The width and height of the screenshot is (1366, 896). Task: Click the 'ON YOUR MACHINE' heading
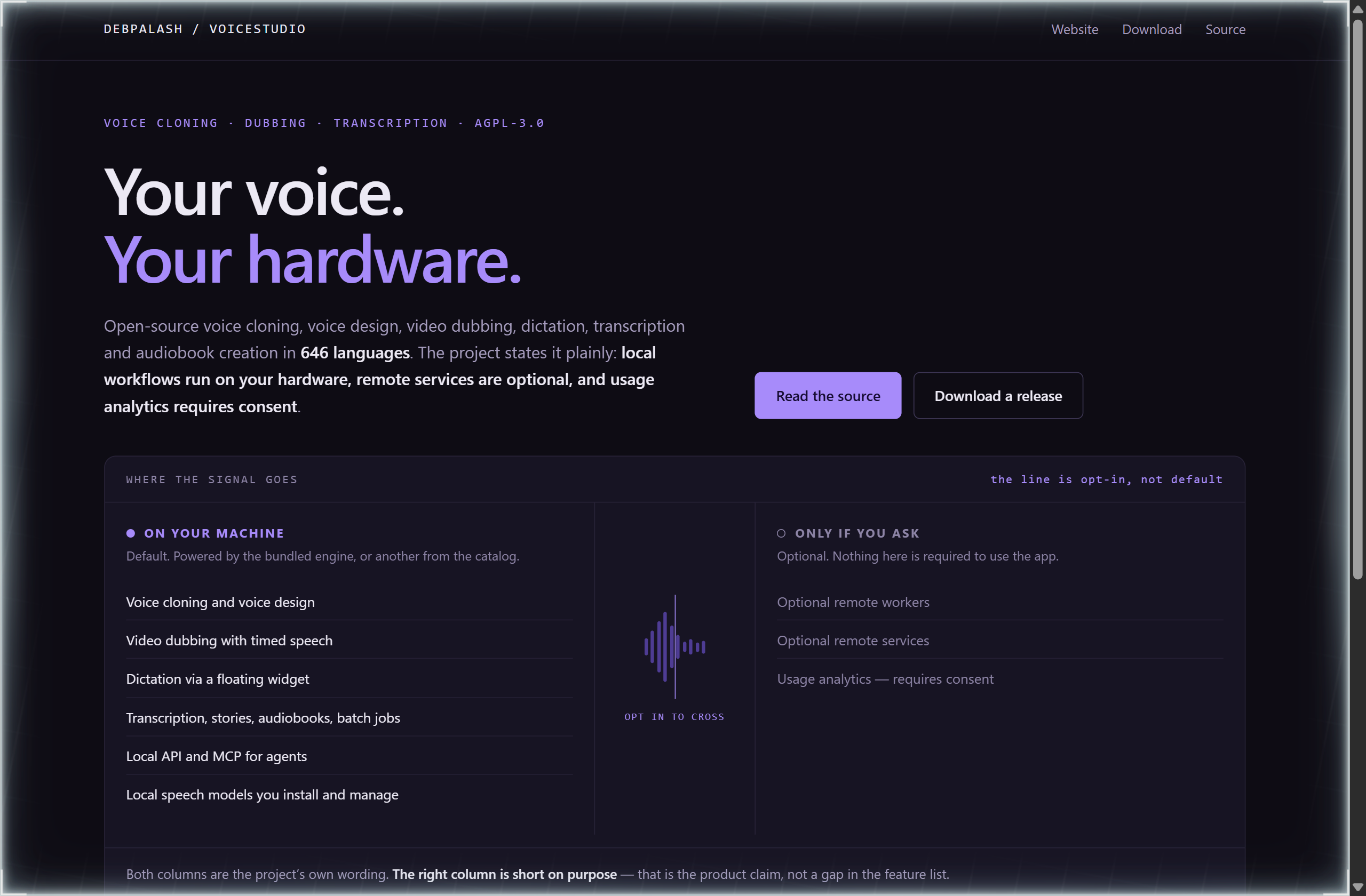(214, 533)
